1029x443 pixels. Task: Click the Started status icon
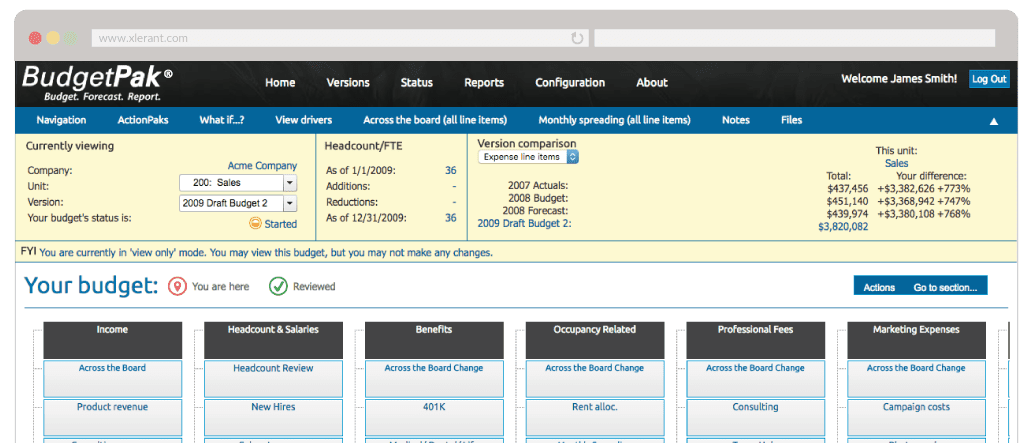255,223
